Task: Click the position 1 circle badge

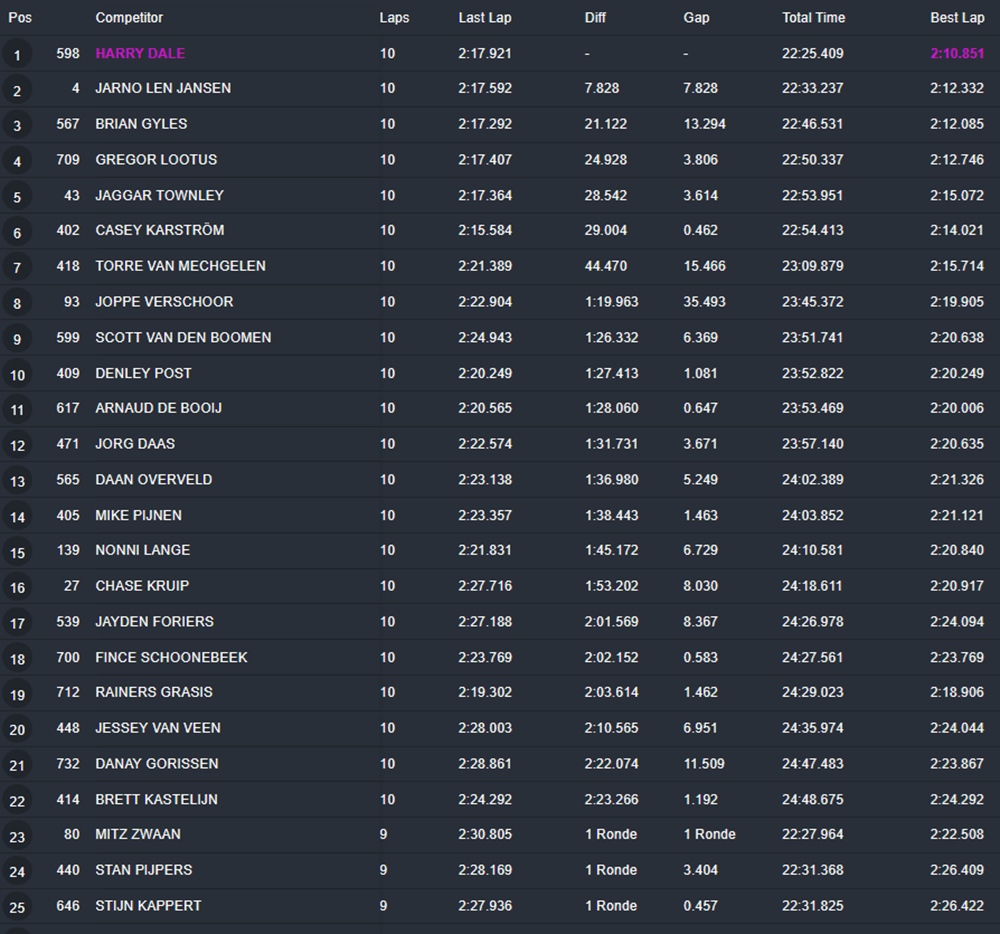Action: (x=17, y=55)
